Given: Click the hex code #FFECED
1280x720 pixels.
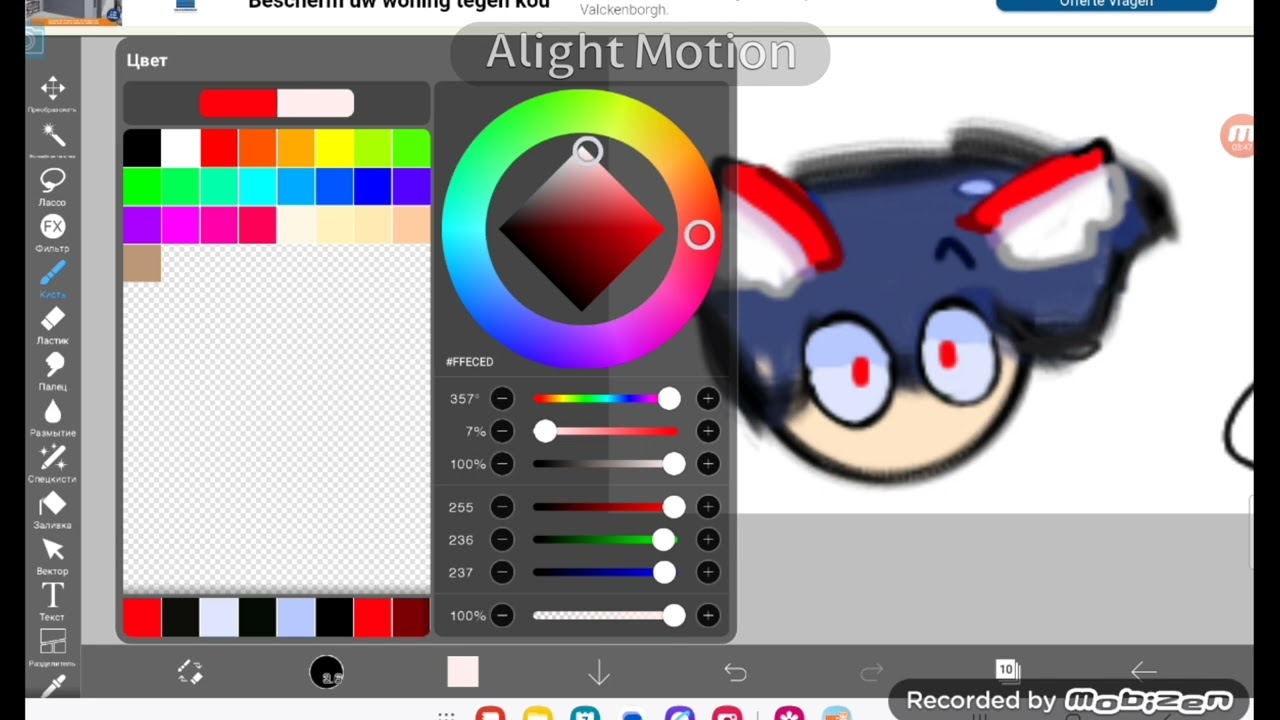Looking at the screenshot, I should [x=469, y=362].
